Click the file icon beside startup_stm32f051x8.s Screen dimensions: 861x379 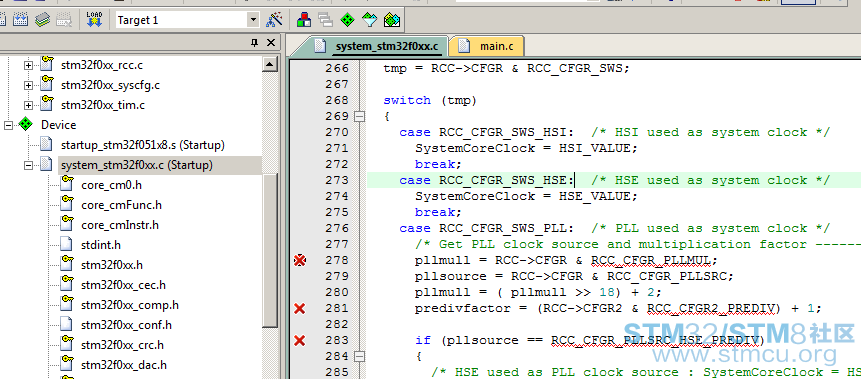(47, 145)
